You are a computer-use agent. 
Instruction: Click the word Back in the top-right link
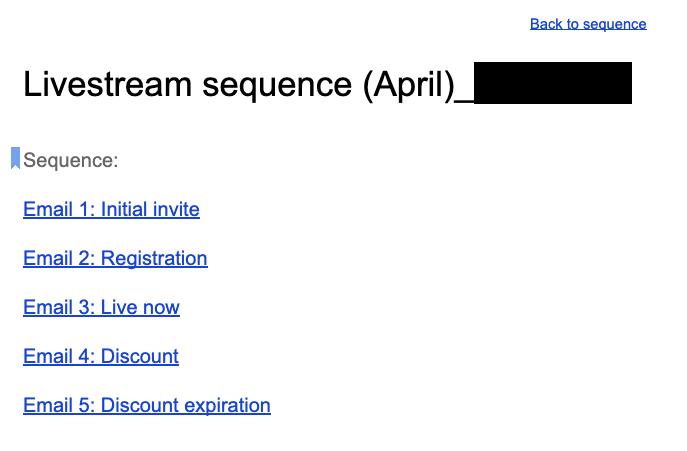pyautogui.click(x=546, y=24)
